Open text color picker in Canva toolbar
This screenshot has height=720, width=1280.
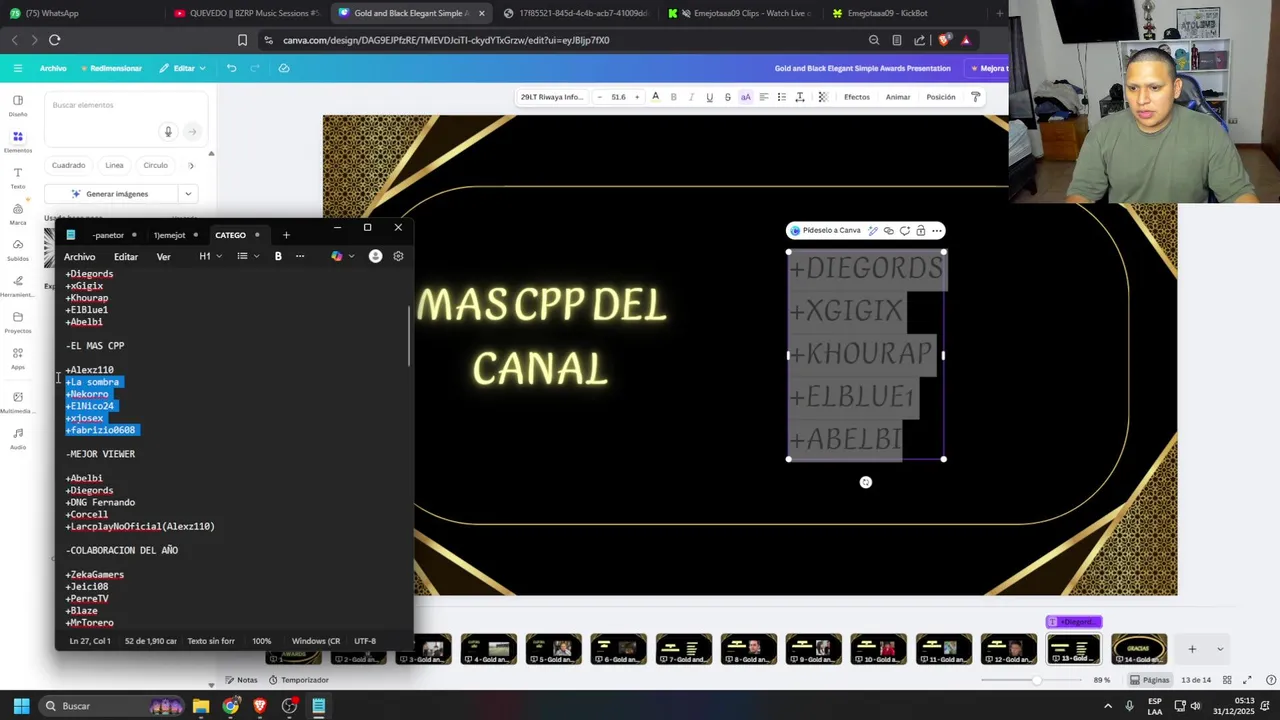pos(655,97)
